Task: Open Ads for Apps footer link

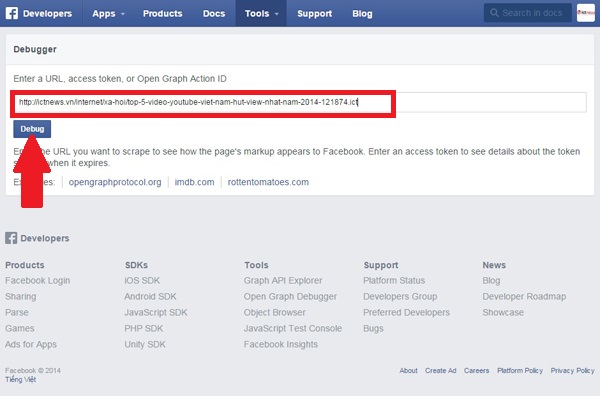Action: [x=31, y=344]
